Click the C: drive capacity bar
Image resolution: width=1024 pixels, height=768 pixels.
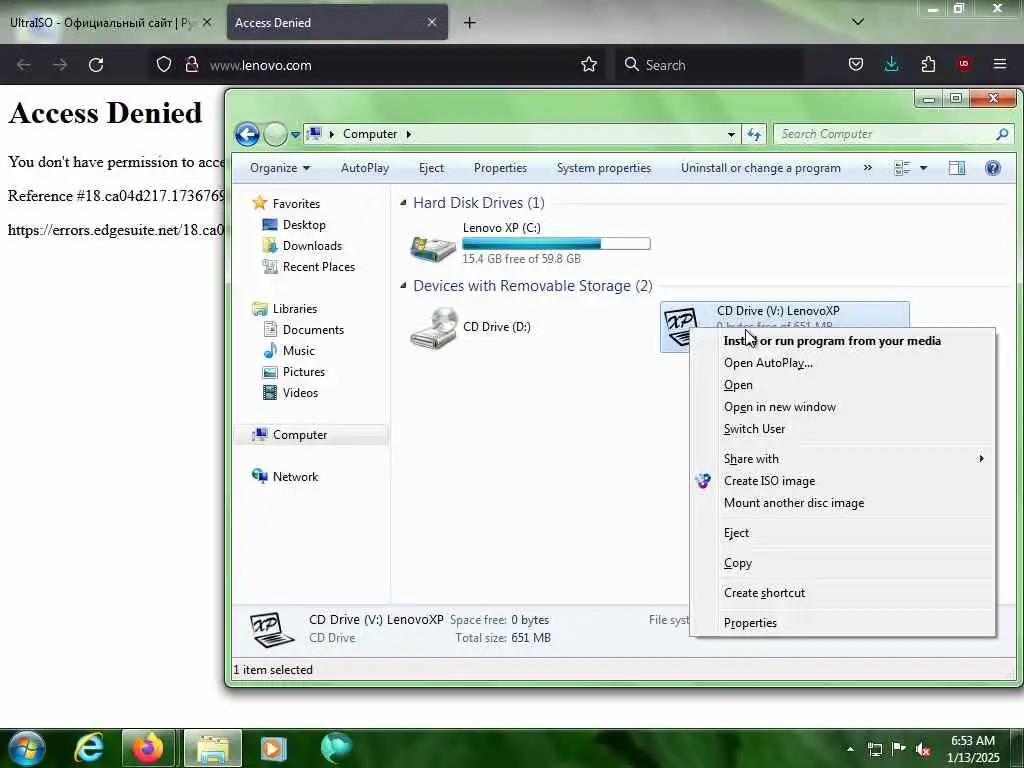click(556, 244)
